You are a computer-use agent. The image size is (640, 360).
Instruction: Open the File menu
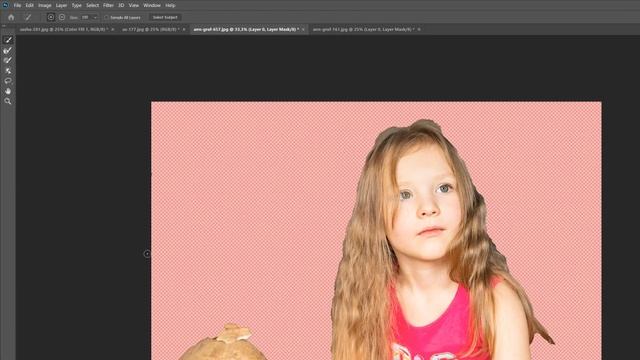[17, 5]
